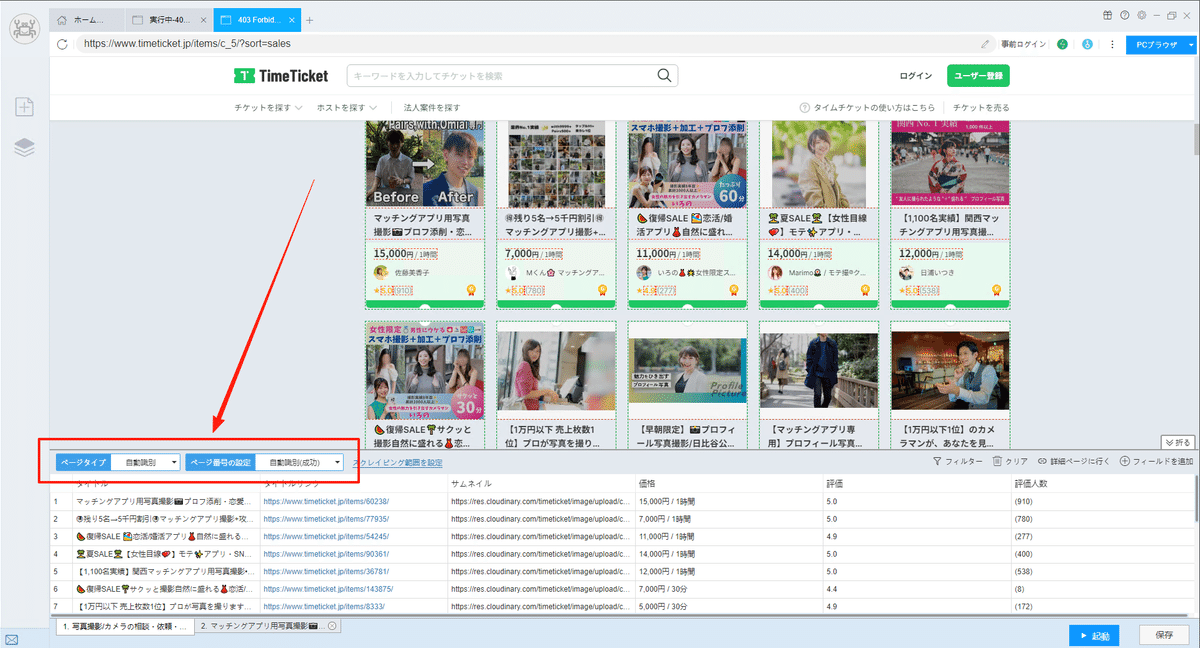The width and height of the screenshot is (1200, 648).
Task: Close the 実行中-40 tab
Action: pos(204,20)
